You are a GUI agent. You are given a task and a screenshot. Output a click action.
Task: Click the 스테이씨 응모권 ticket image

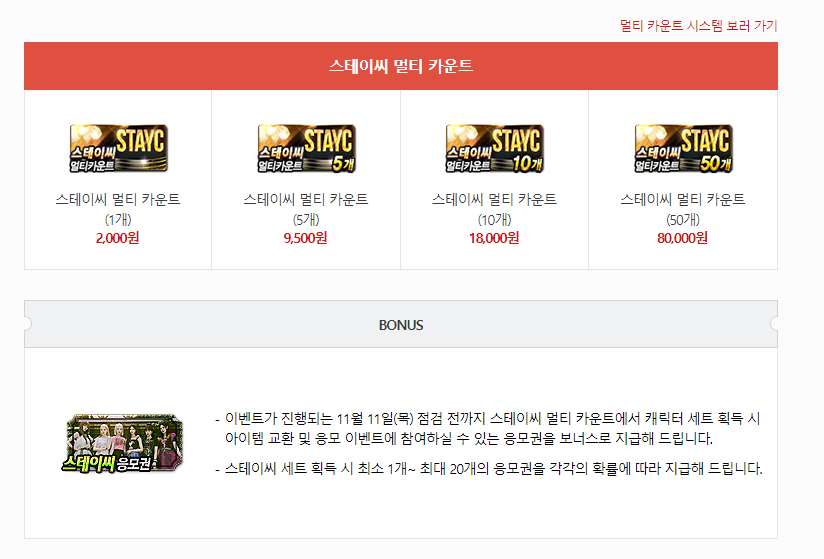coord(123,443)
